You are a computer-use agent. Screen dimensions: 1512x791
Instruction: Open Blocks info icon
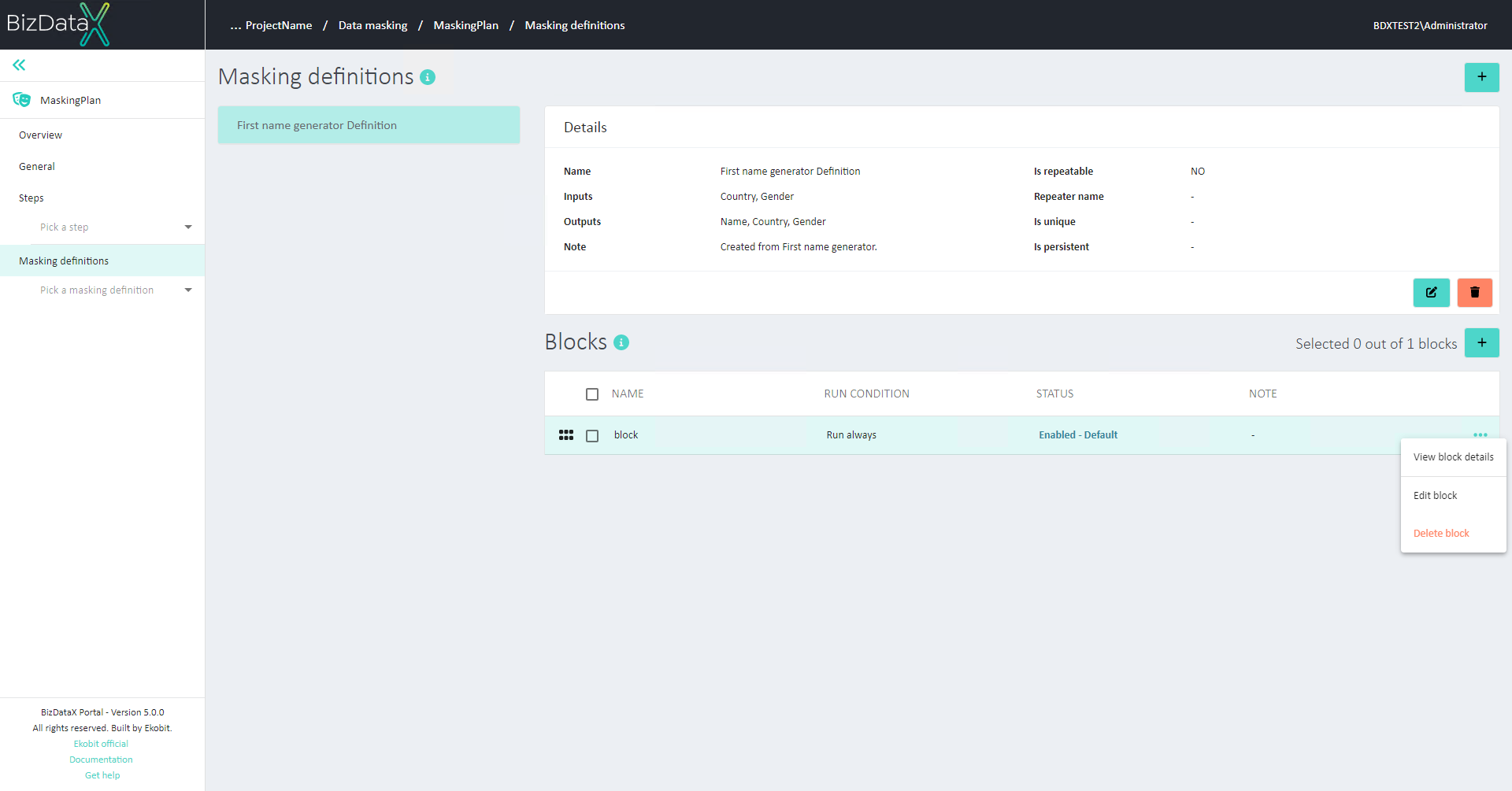click(x=621, y=342)
